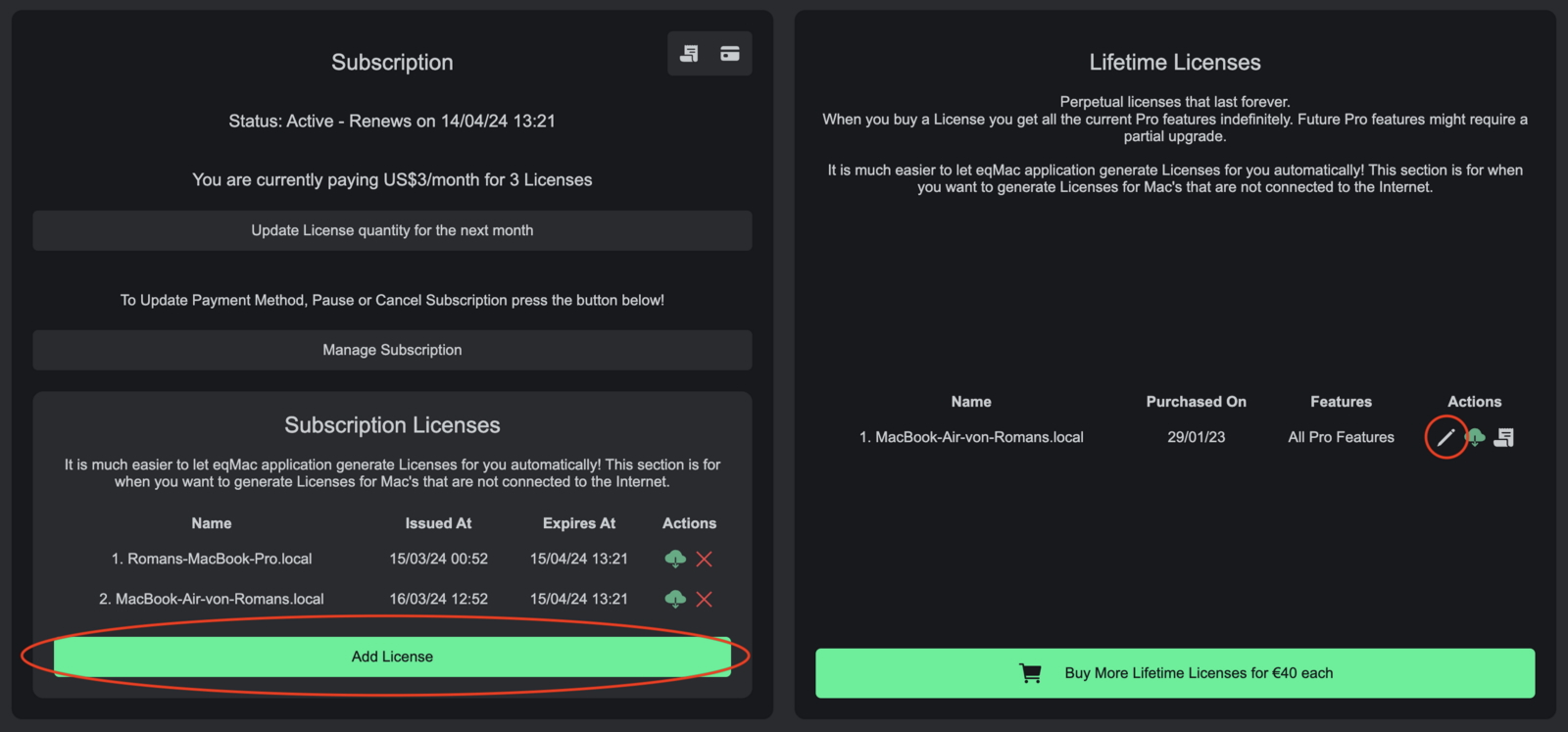Viewport: 1568px width, 732px height.
Task: Click the All Pro Features cell
Action: (1341, 437)
